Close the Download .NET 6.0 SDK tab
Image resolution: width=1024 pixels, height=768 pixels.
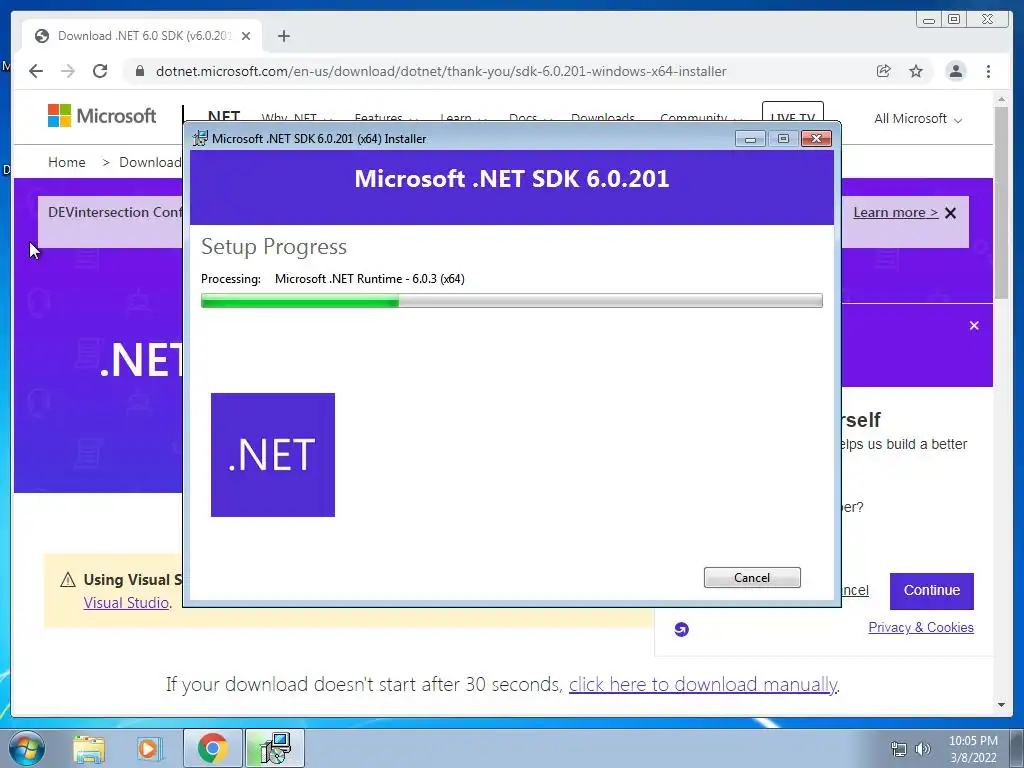pyautogui.click(x=246, y=36)
